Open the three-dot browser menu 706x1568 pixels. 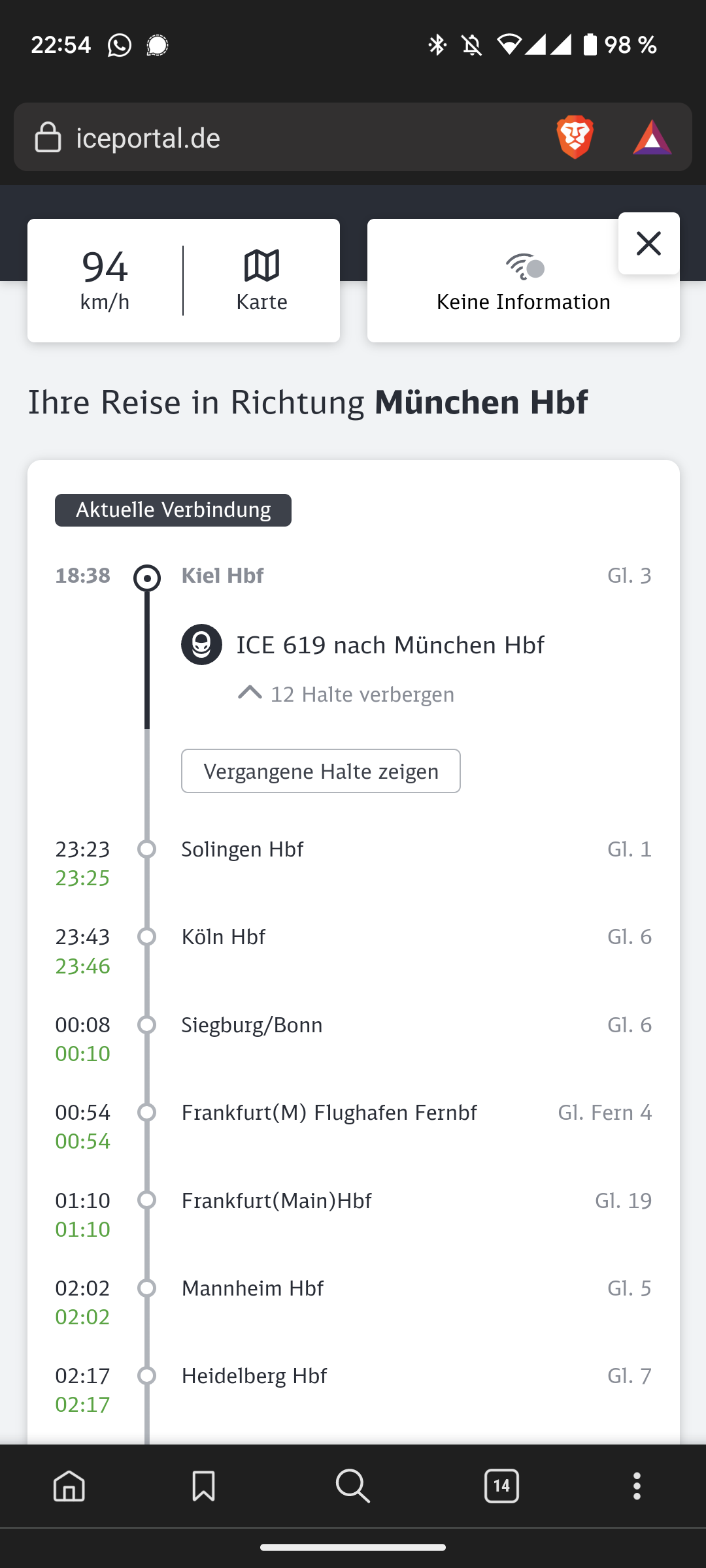pyautogui.click(x=637, y=1486)
